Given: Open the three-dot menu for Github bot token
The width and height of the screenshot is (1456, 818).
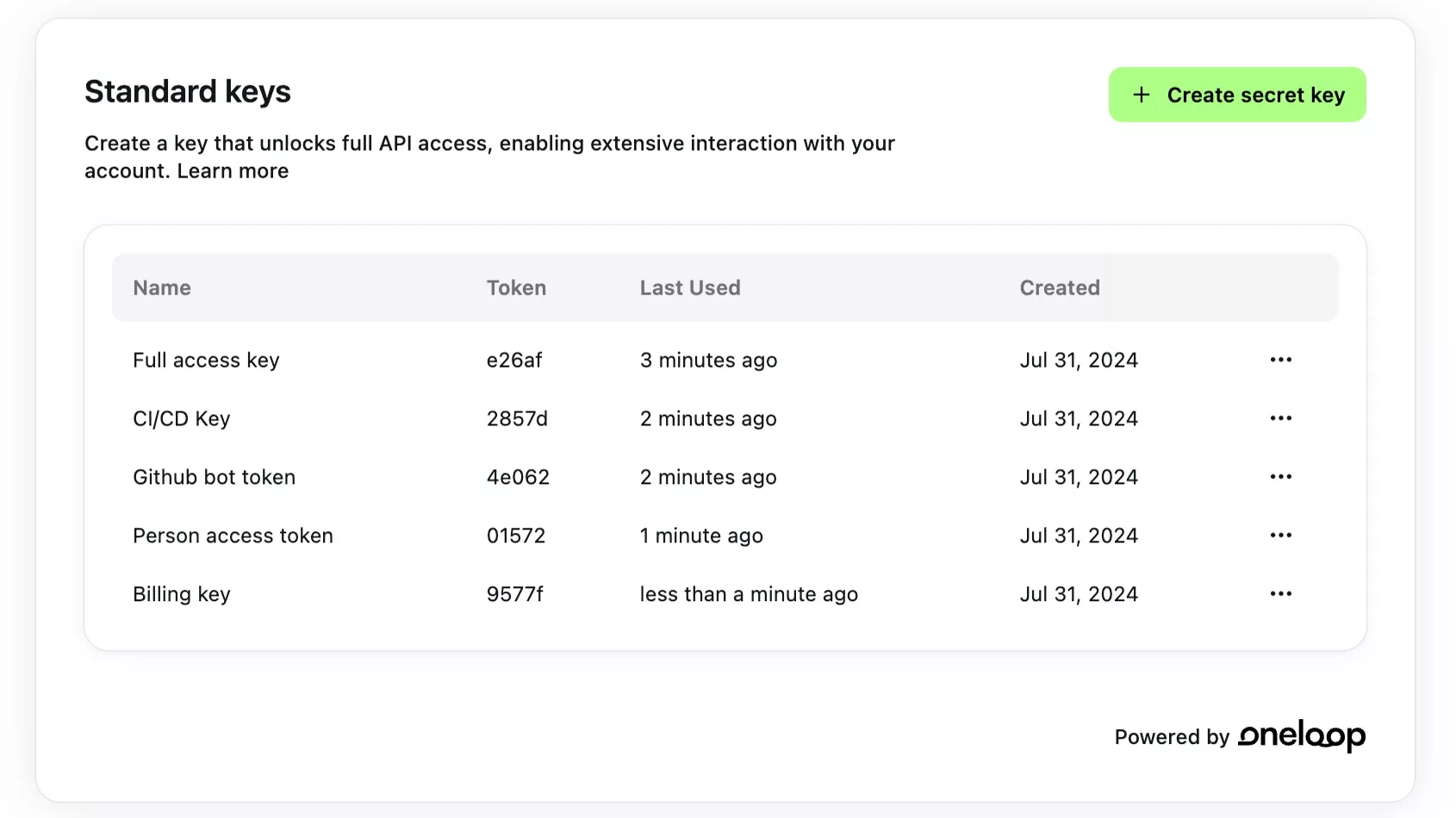Looking at the screenshot, I should [1280, 477].
